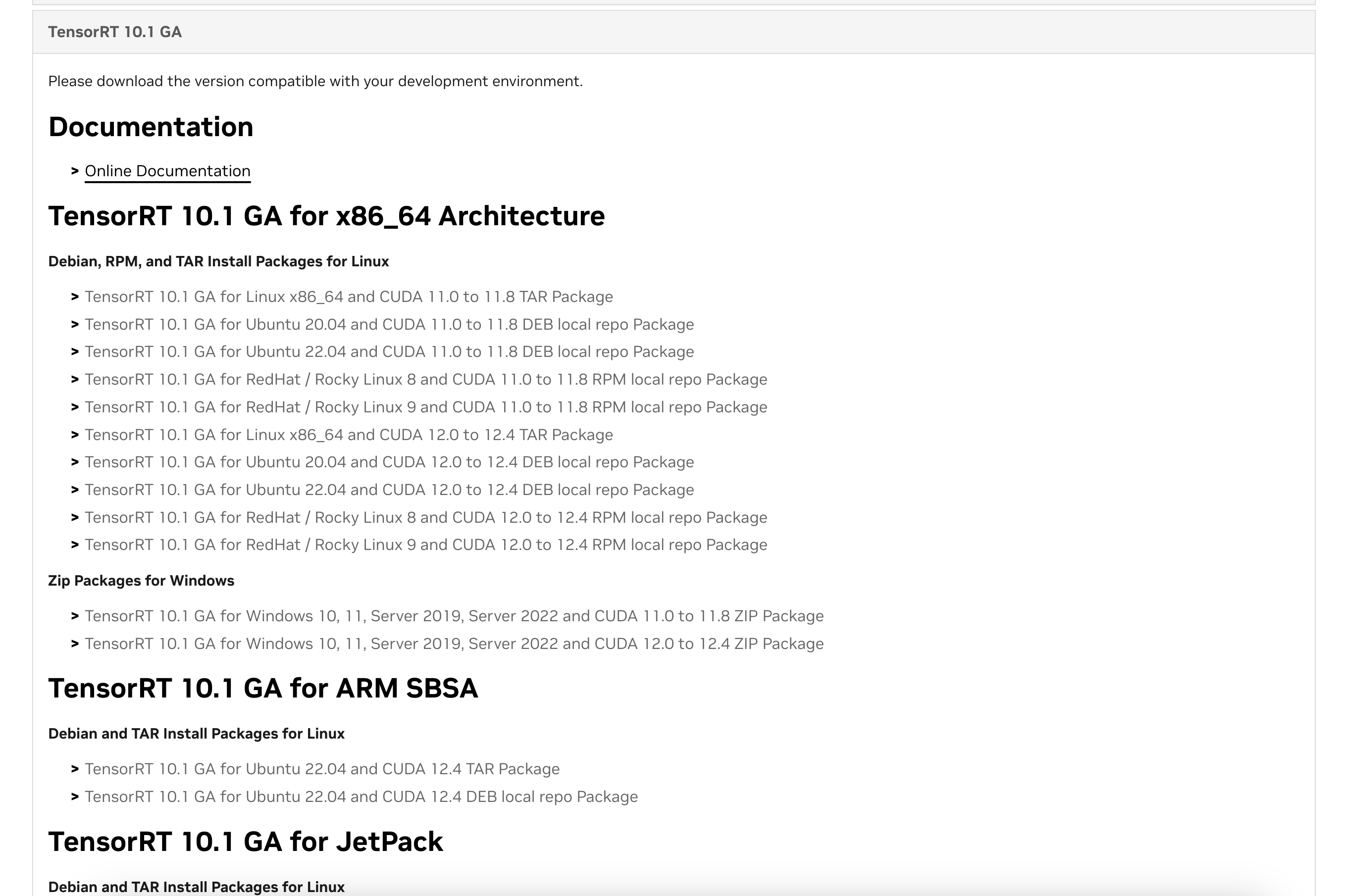
Task: Download Windows CUDA 12.0-12.4 ZIP package
Action: point(454,644)
